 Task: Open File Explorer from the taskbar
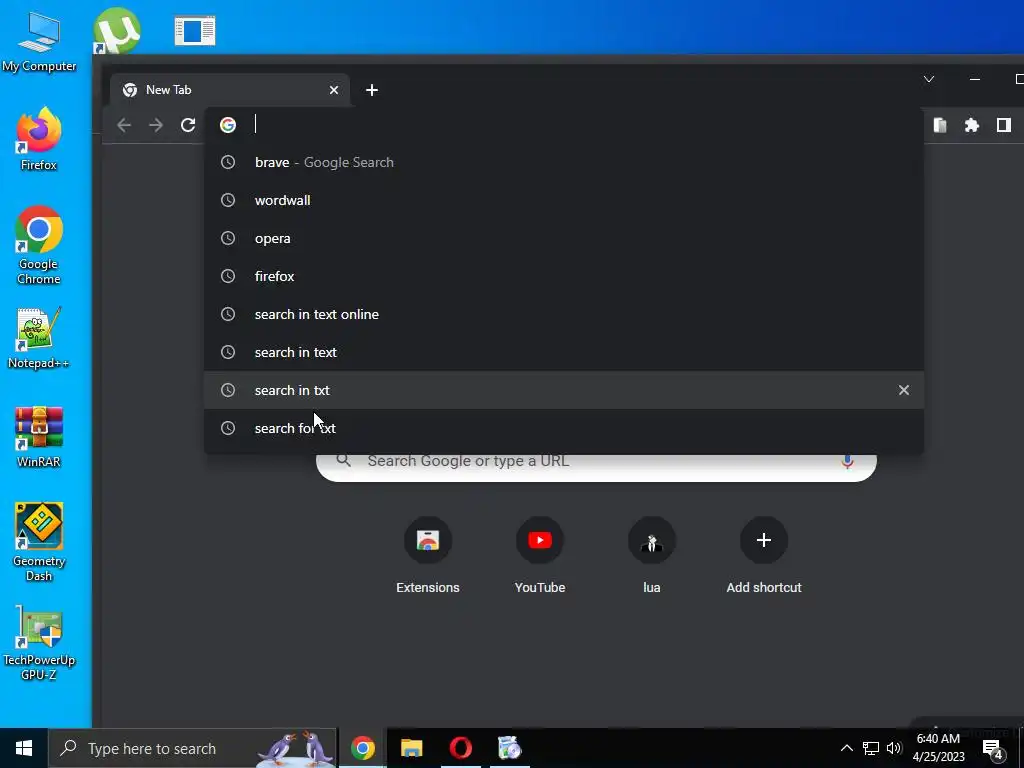tap(411, 748)
